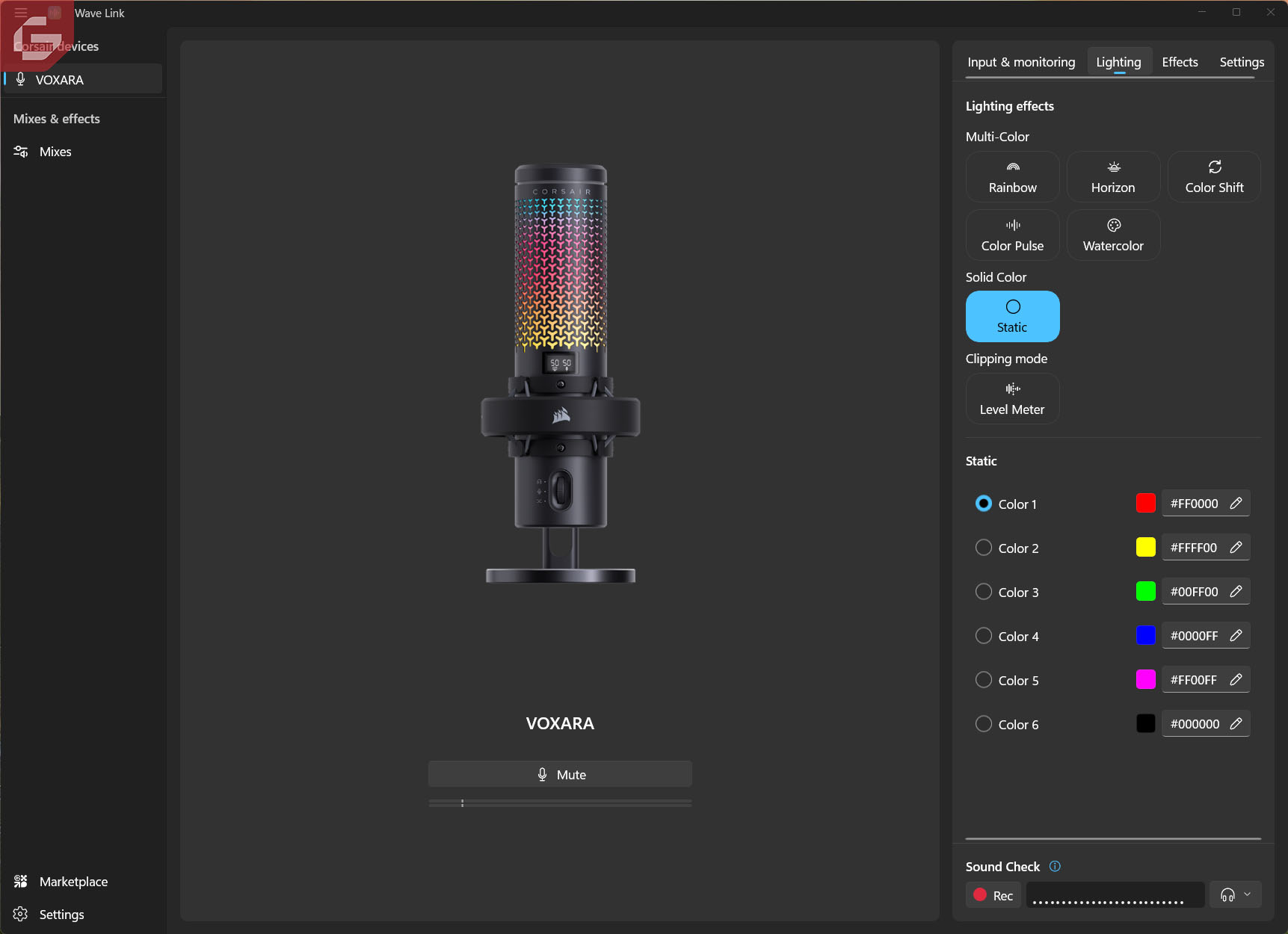Choose the Color Pulse effect

(1012, 235)
